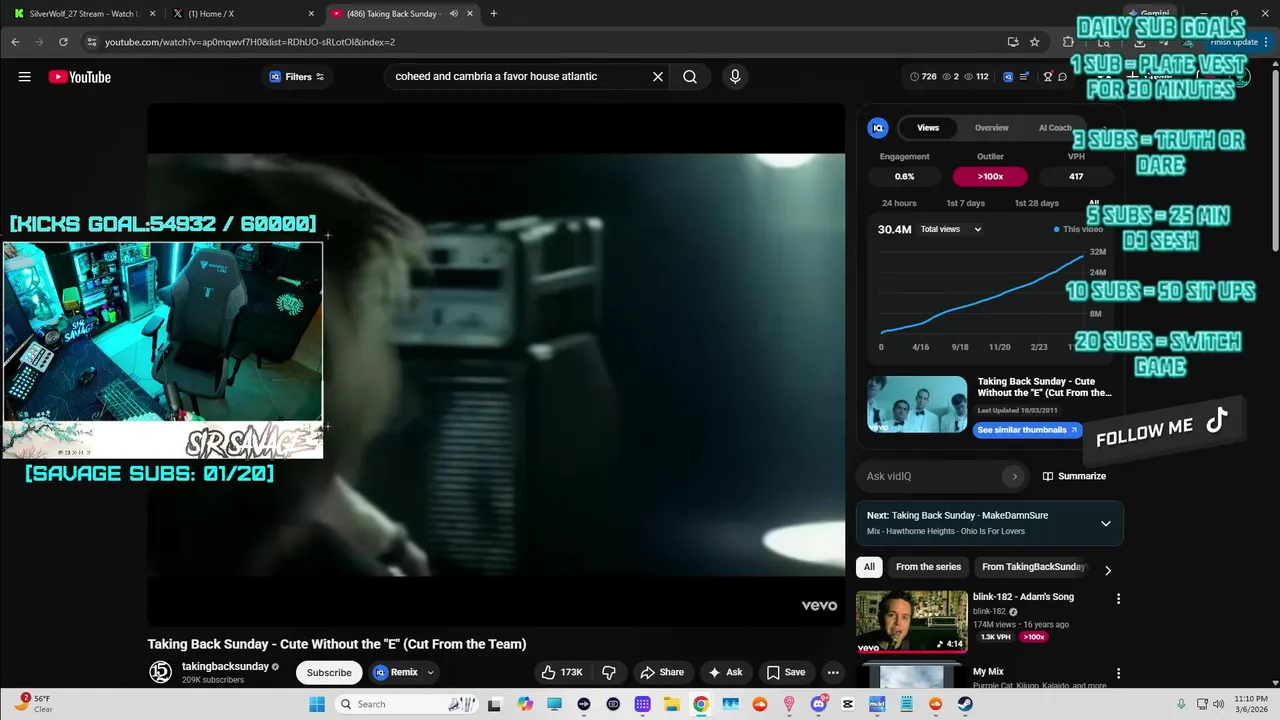Open blink-182 Adam's Song title link
Image resolution: width=1280 pixels, height=720 pixels.
point(1023,597)
